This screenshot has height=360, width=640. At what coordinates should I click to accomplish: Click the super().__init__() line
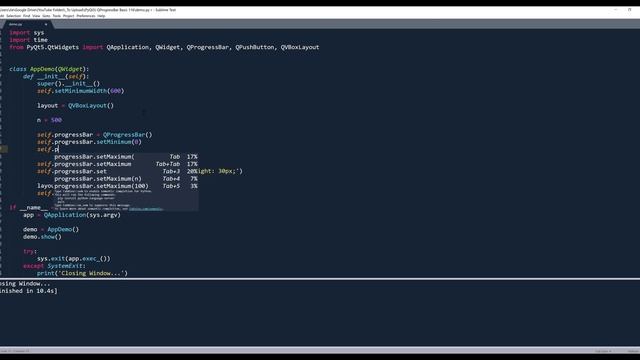click(x=69, y=84)
